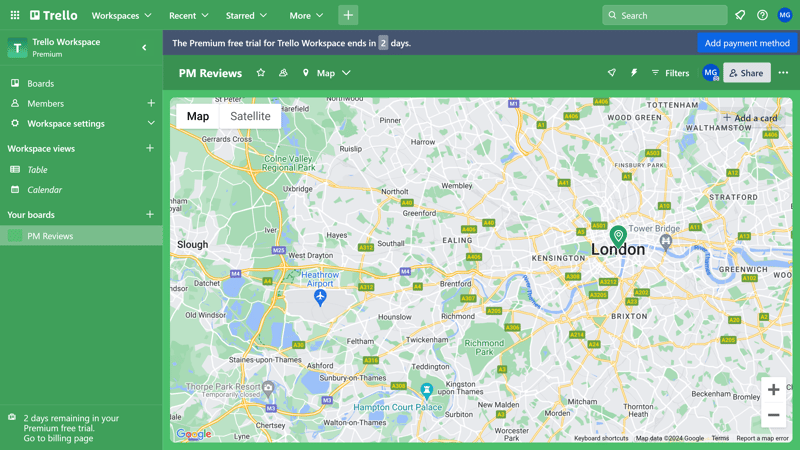The height and width of the screenshot is (450, 800).
Task: Click the green card pin over London
Action: (x=618, y=237)
